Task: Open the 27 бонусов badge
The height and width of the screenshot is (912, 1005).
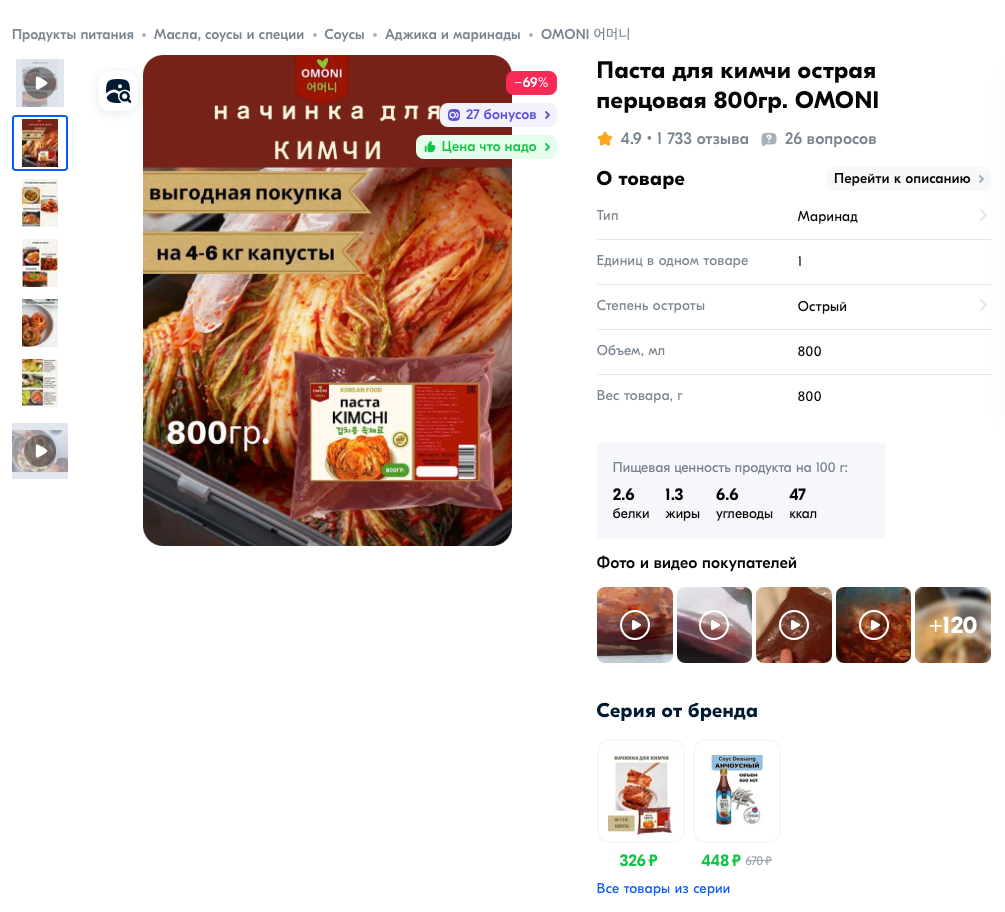Action: (x=499, y=115)
